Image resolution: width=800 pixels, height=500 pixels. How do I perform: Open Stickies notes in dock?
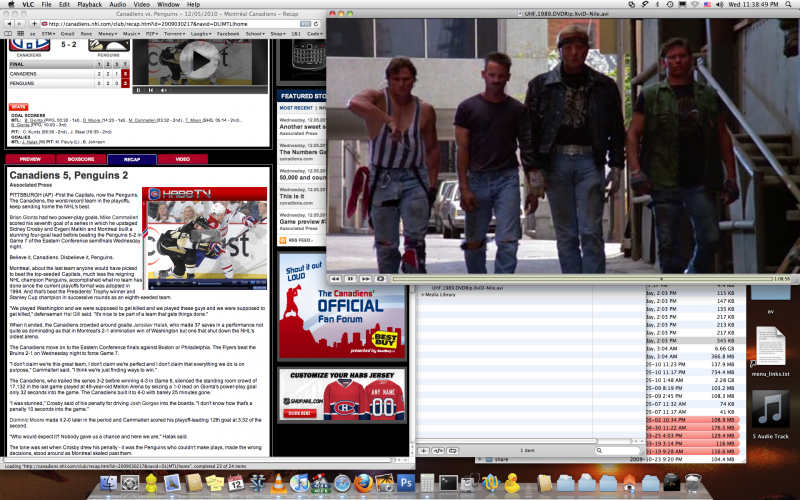click(x=215, y=483)
